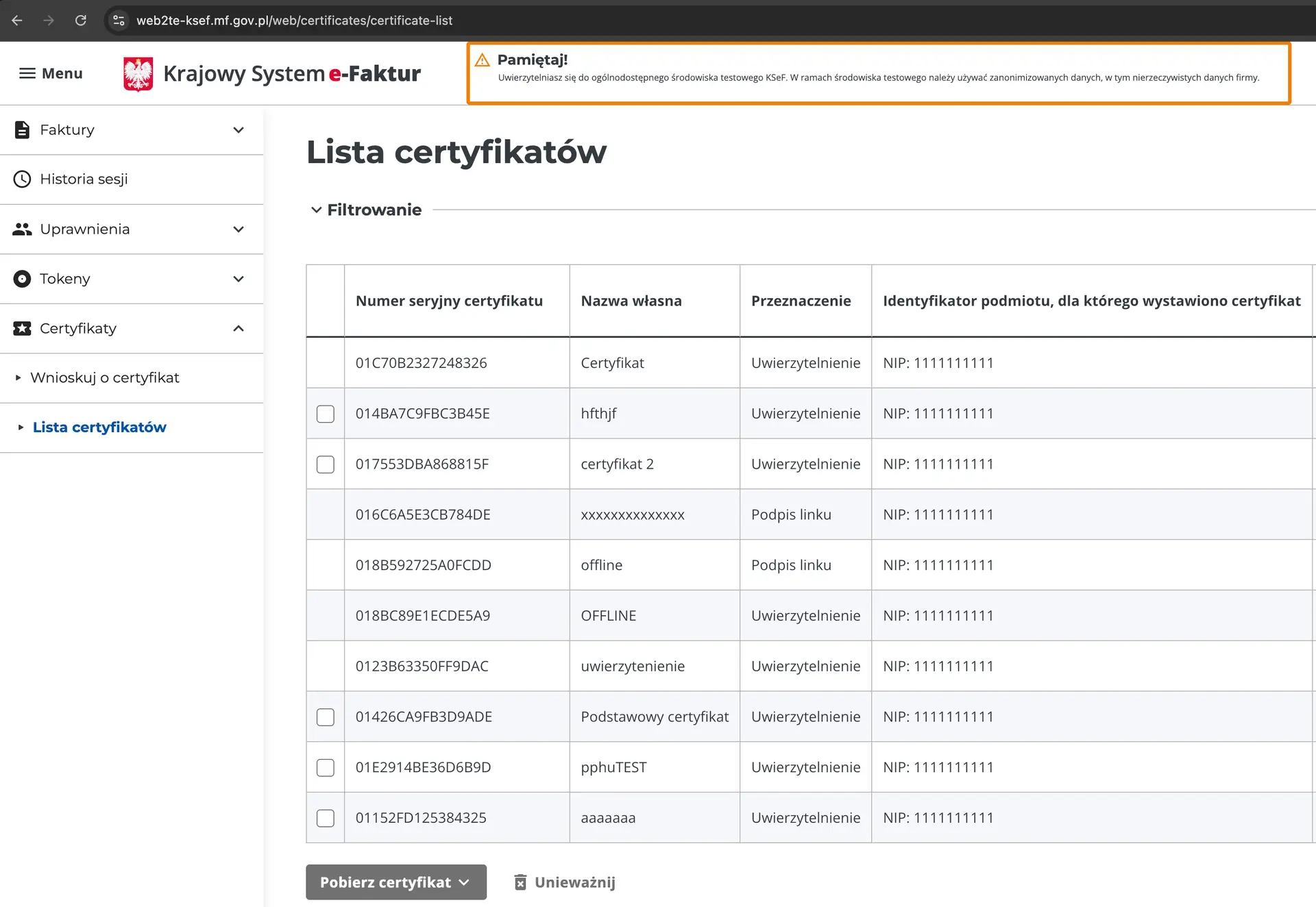Click the Faktury document icon
1316x907 pixels.
(x=21, y=129)
